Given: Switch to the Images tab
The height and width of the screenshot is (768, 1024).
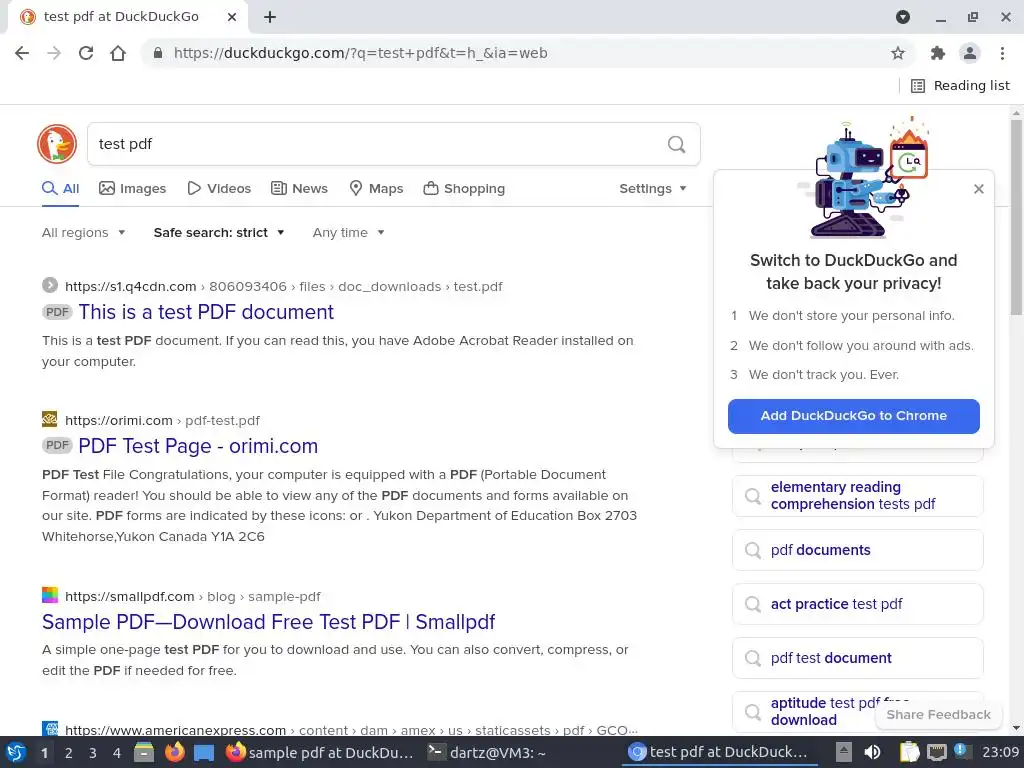Looking at the screenshot, I should [133, 189].
